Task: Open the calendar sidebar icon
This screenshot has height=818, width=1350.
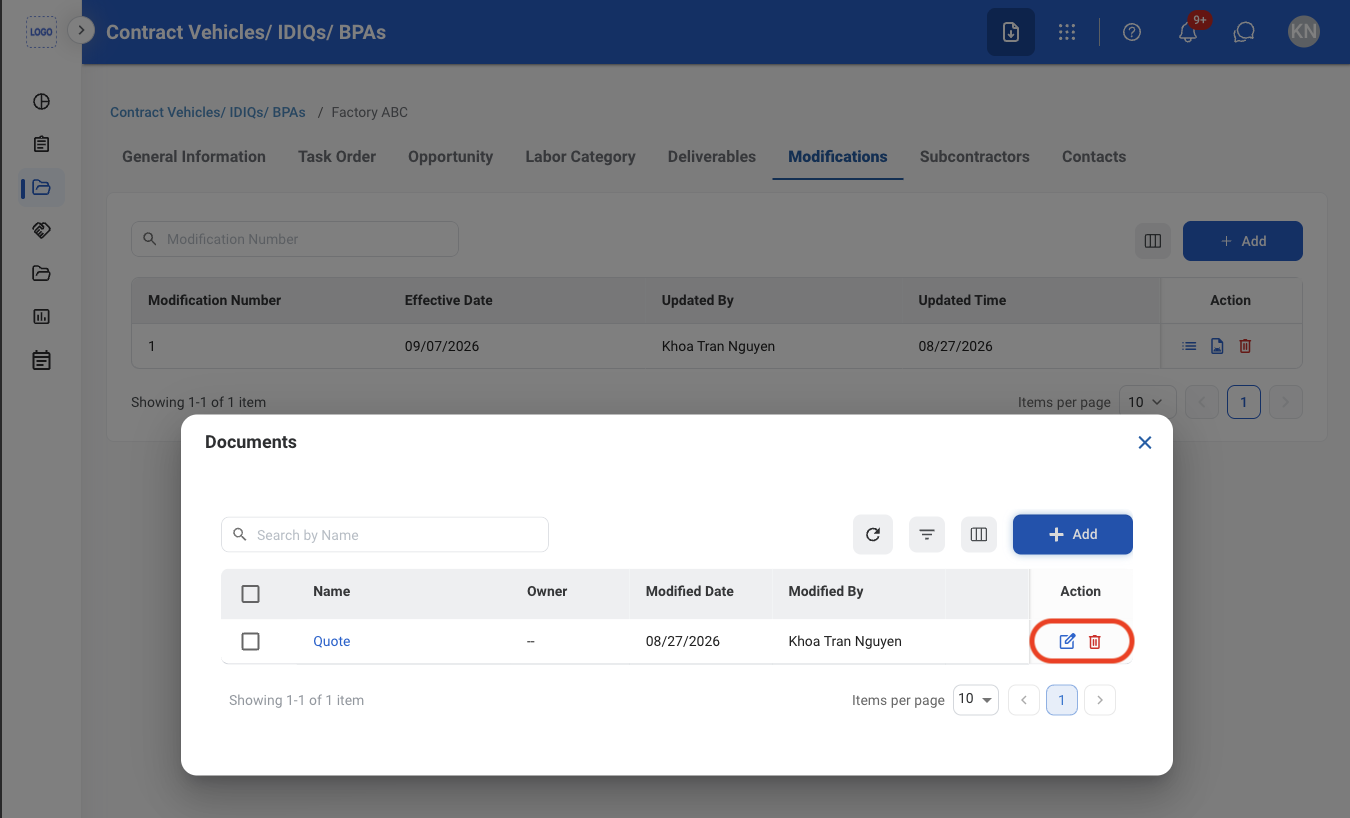Action: (x=41, y=360)
